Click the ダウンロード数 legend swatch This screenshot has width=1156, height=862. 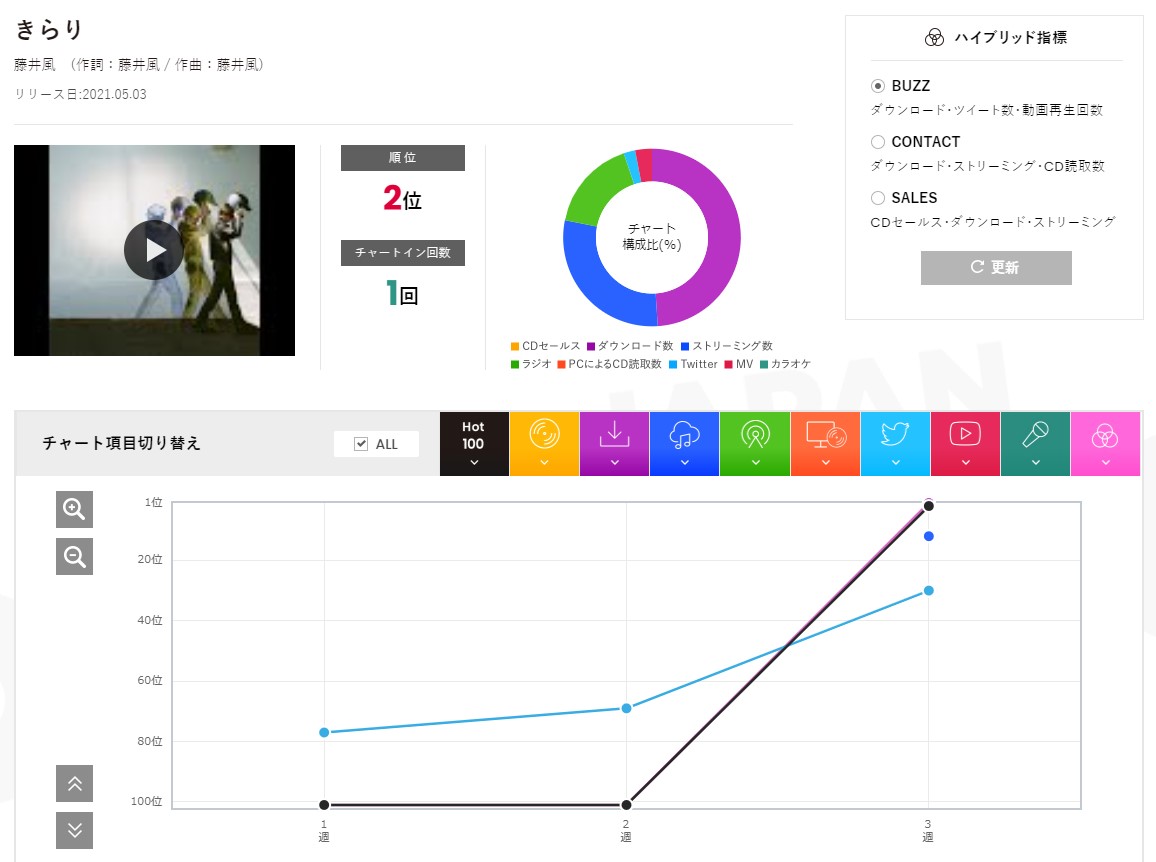(591, 346)
